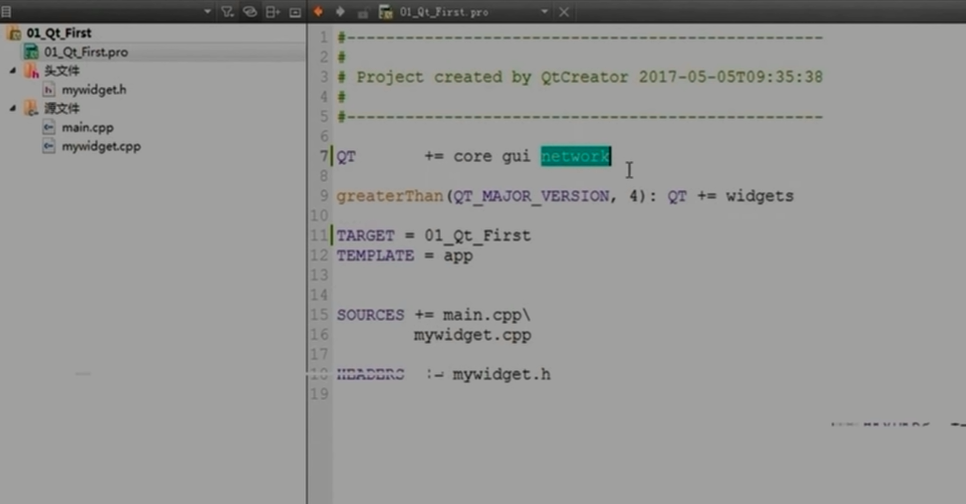Toggle synchronize with editor link icon
The width and height of the screenshot is (966, 504).
coord(250,12)
